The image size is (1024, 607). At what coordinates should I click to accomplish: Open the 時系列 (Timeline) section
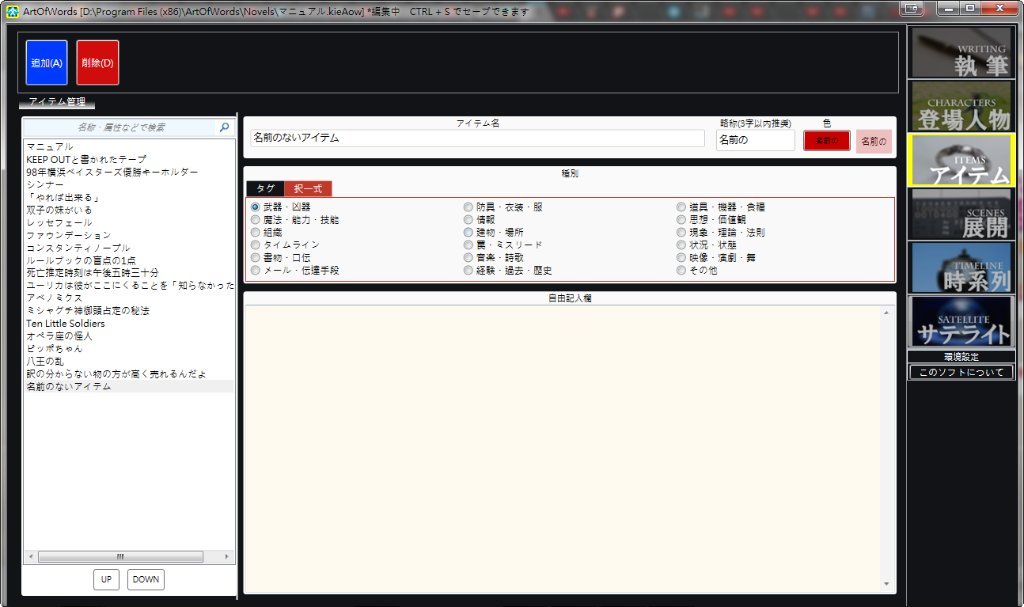tap(961, 267)
